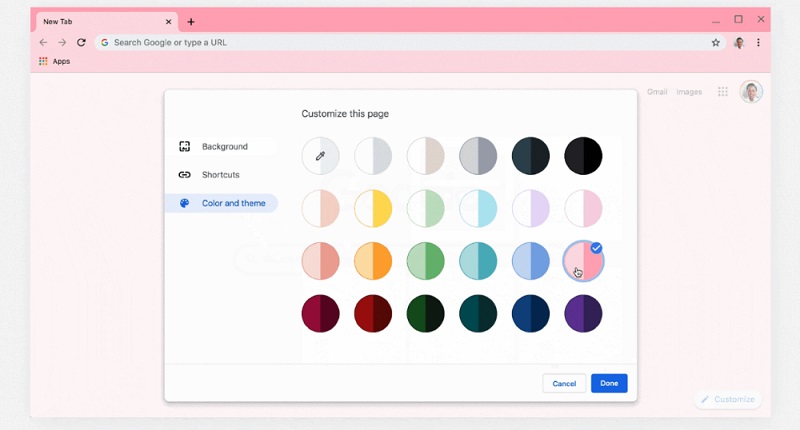
Task: Switch to the New Tab tab
Action: pos(107,22)
